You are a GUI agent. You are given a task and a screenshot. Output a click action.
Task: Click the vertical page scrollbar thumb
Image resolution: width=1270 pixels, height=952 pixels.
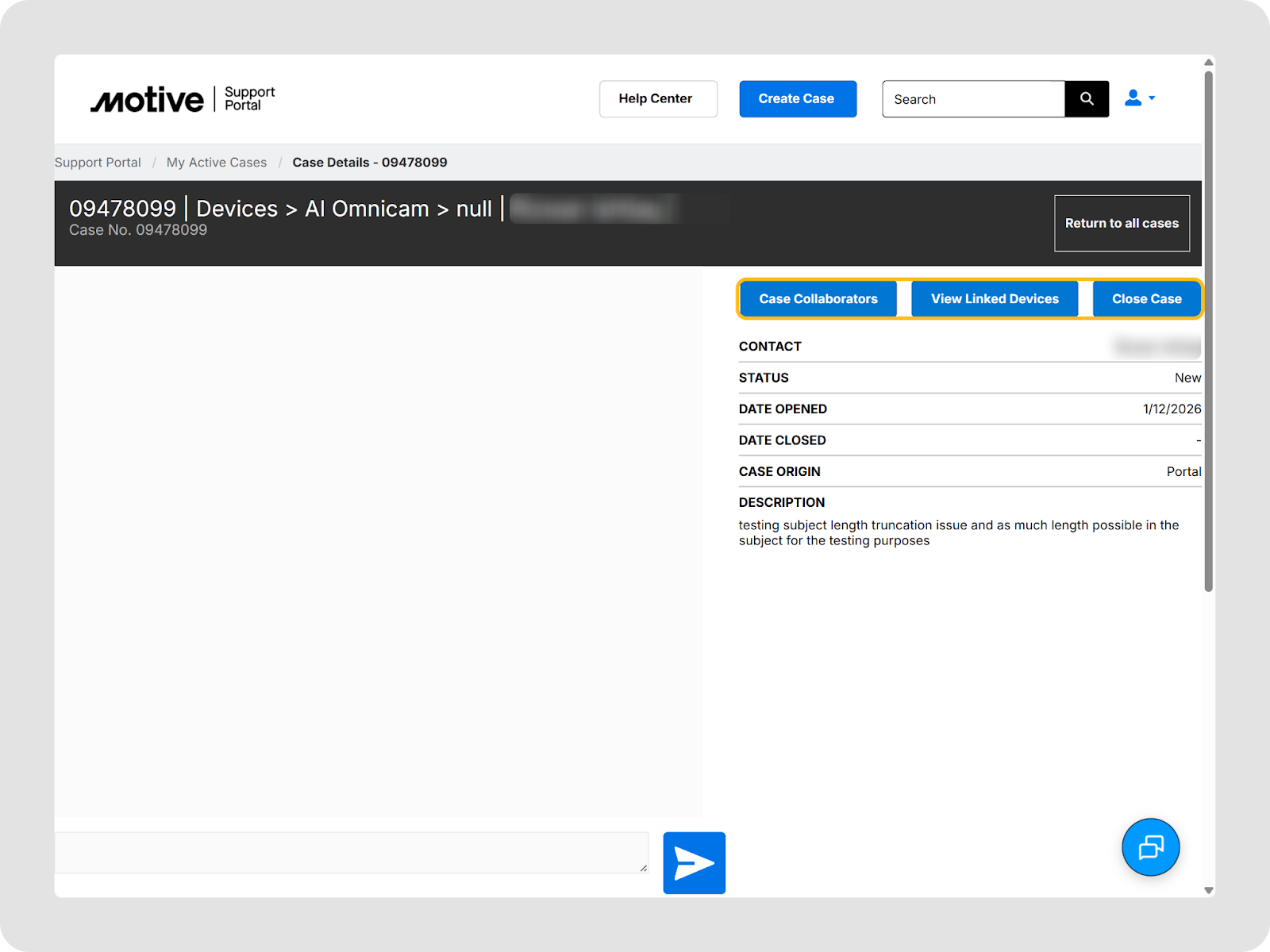[x=1208, y=333]
